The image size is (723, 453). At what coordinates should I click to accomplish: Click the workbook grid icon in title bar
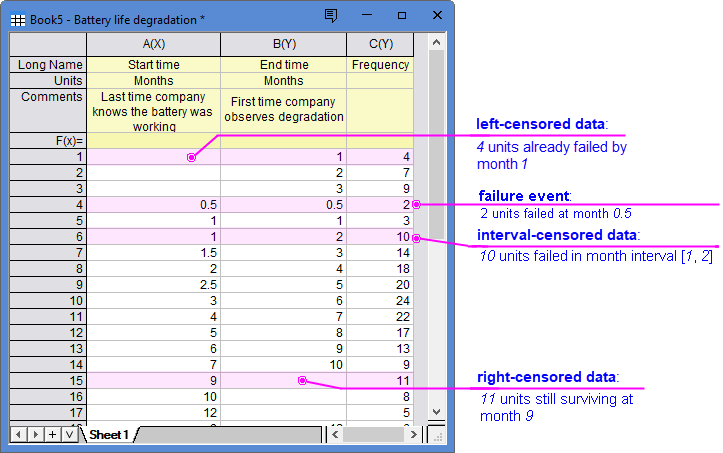[18, 20]
